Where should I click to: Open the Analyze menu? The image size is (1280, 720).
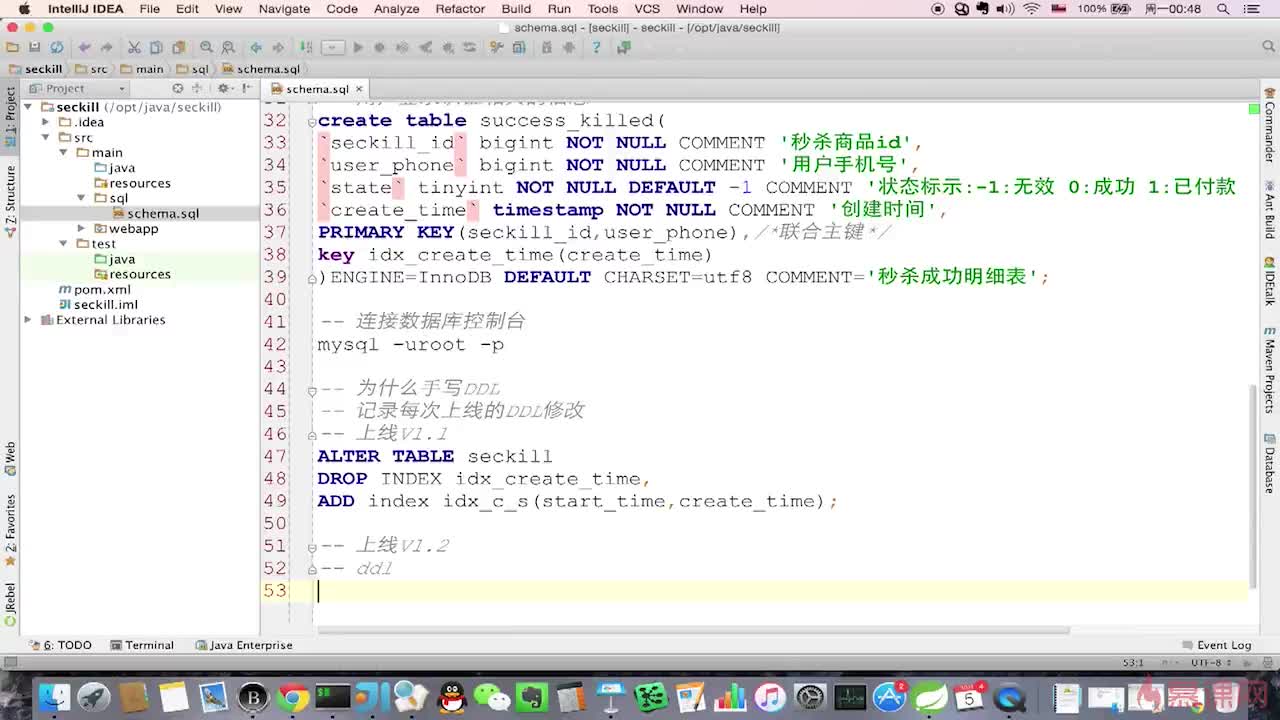tap(397, 9)
